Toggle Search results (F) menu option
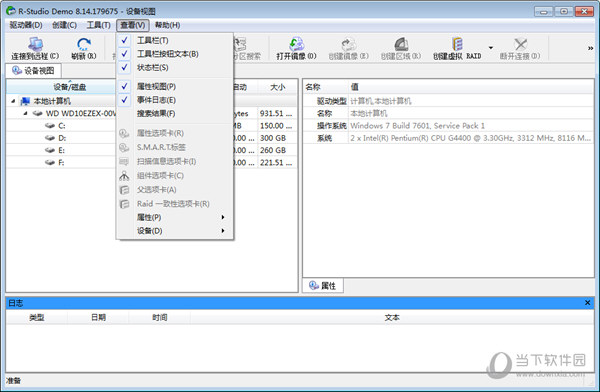The height and width of the screenshot is (392, 600). (x=156, y=114)
